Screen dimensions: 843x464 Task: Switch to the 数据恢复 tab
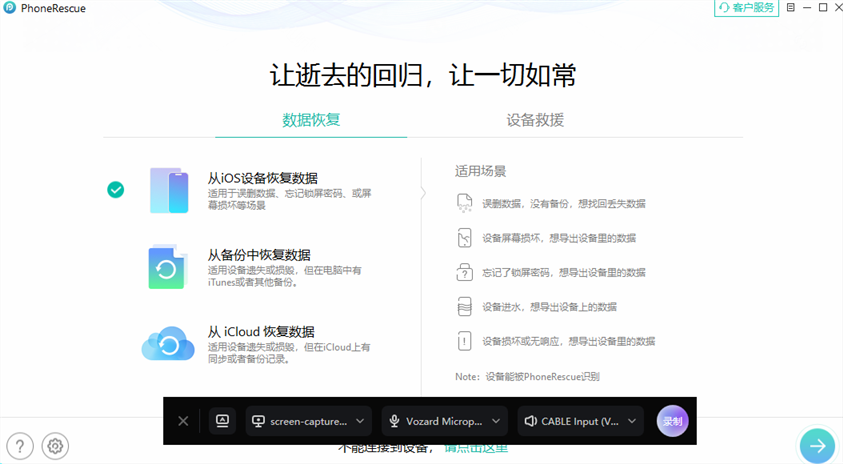311,120
